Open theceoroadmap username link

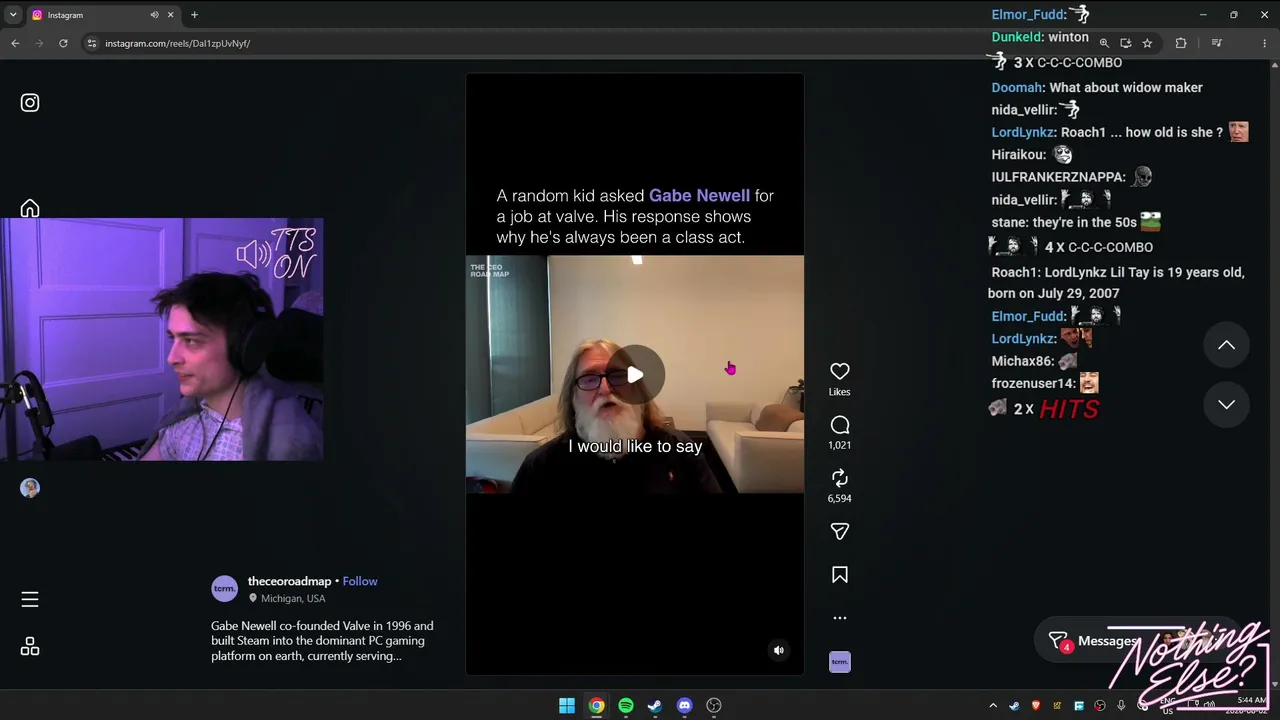(289, 581)
